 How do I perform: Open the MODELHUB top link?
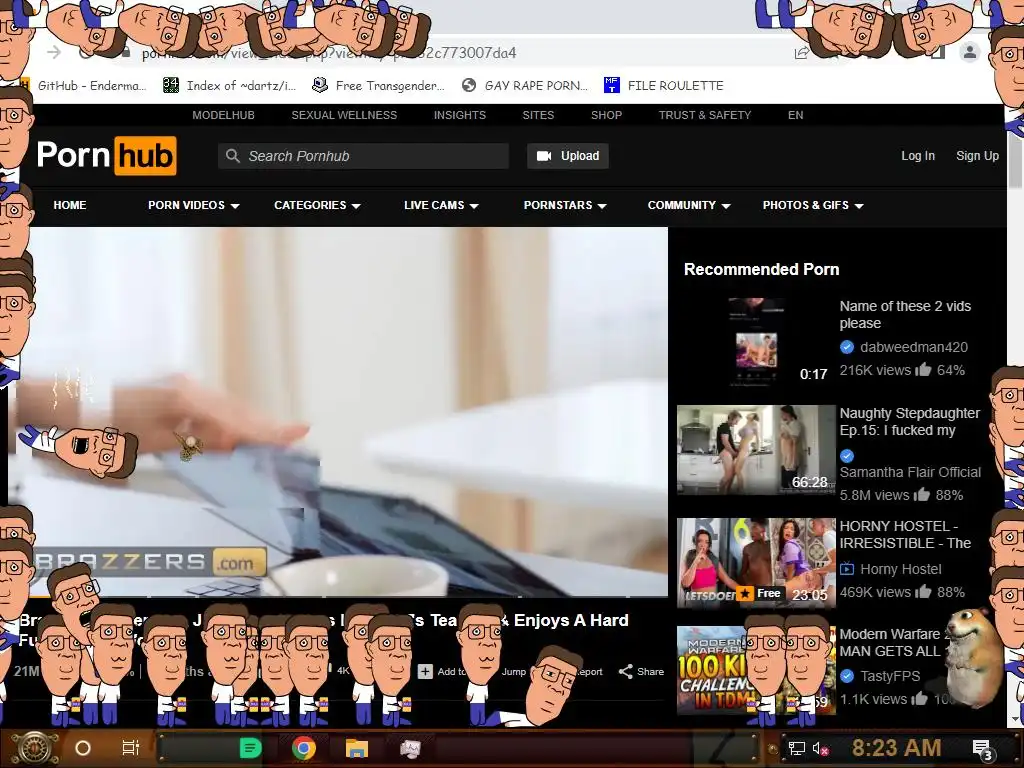coord(223,115)
